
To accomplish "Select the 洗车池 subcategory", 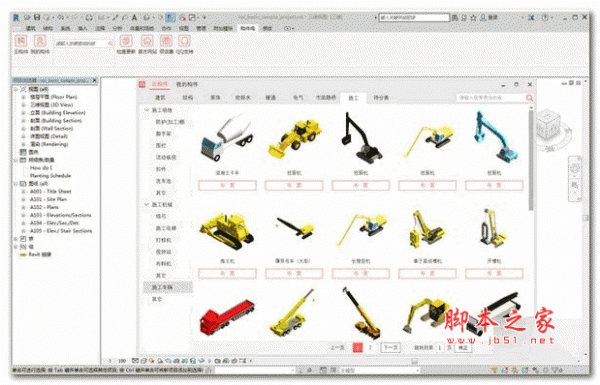I will point(163,181).
